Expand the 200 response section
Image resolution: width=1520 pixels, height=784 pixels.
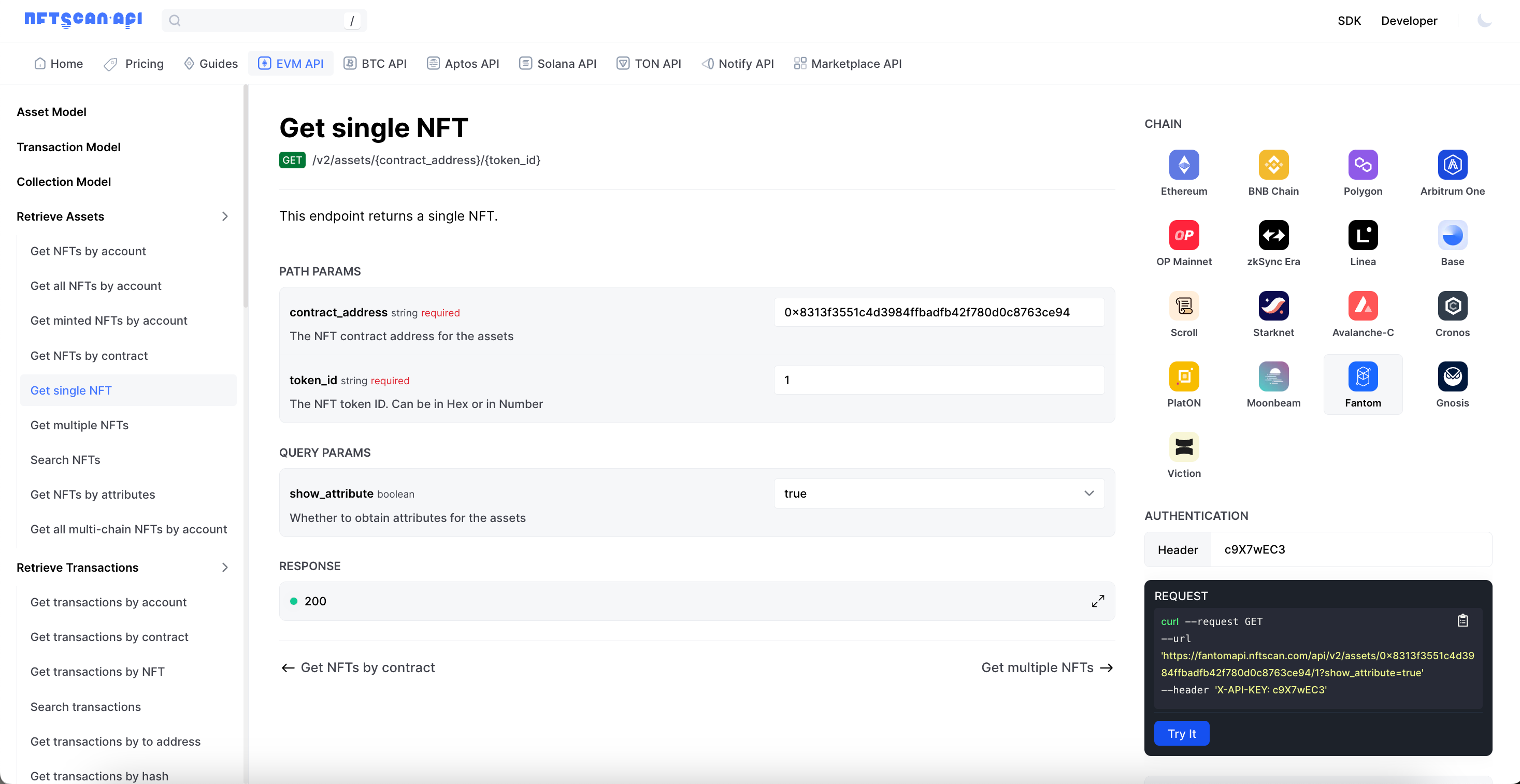[x=1099, y=601]
